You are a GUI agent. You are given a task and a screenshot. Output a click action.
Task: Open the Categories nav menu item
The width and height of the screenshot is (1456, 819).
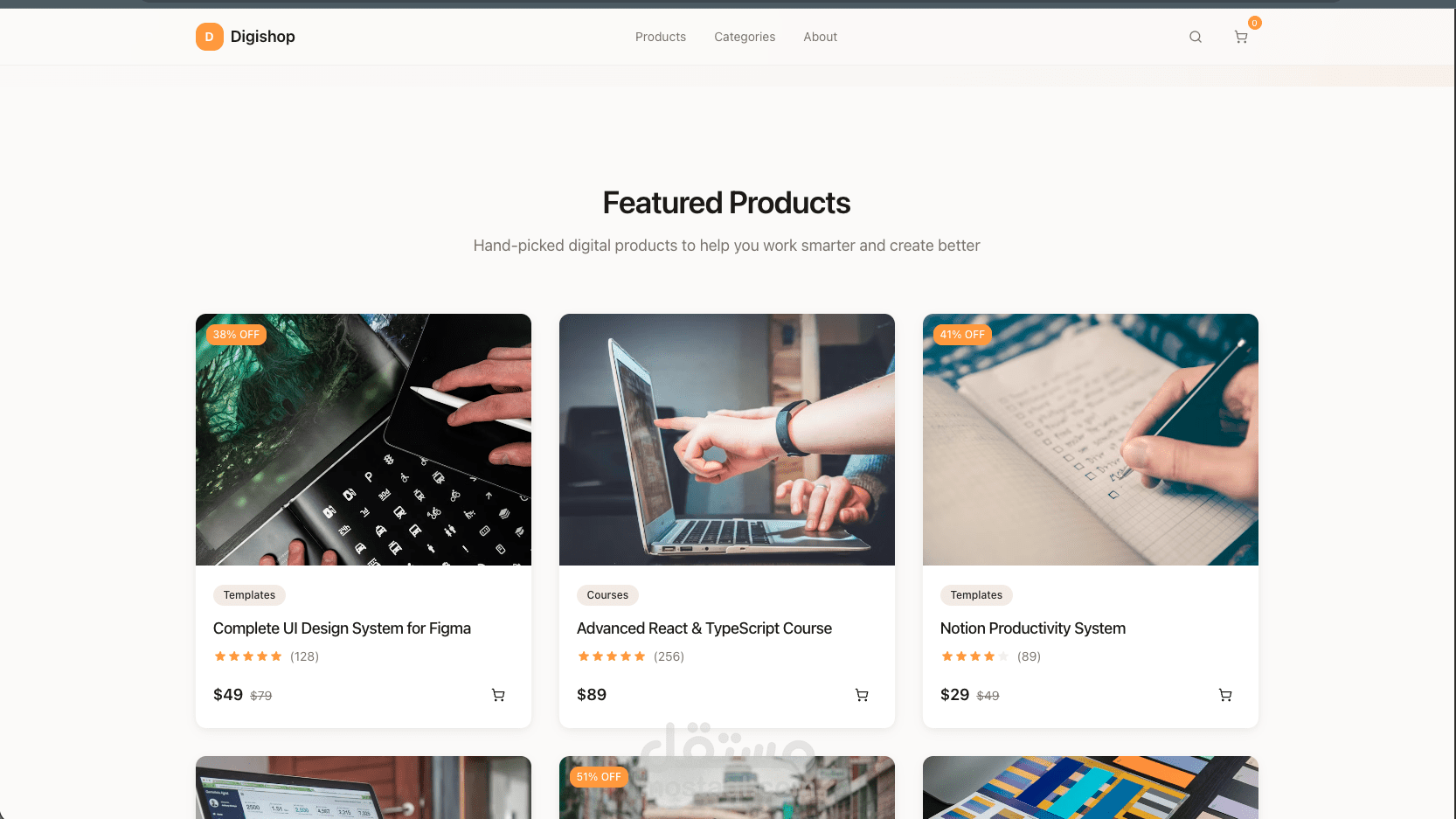(x=745, y=37)
